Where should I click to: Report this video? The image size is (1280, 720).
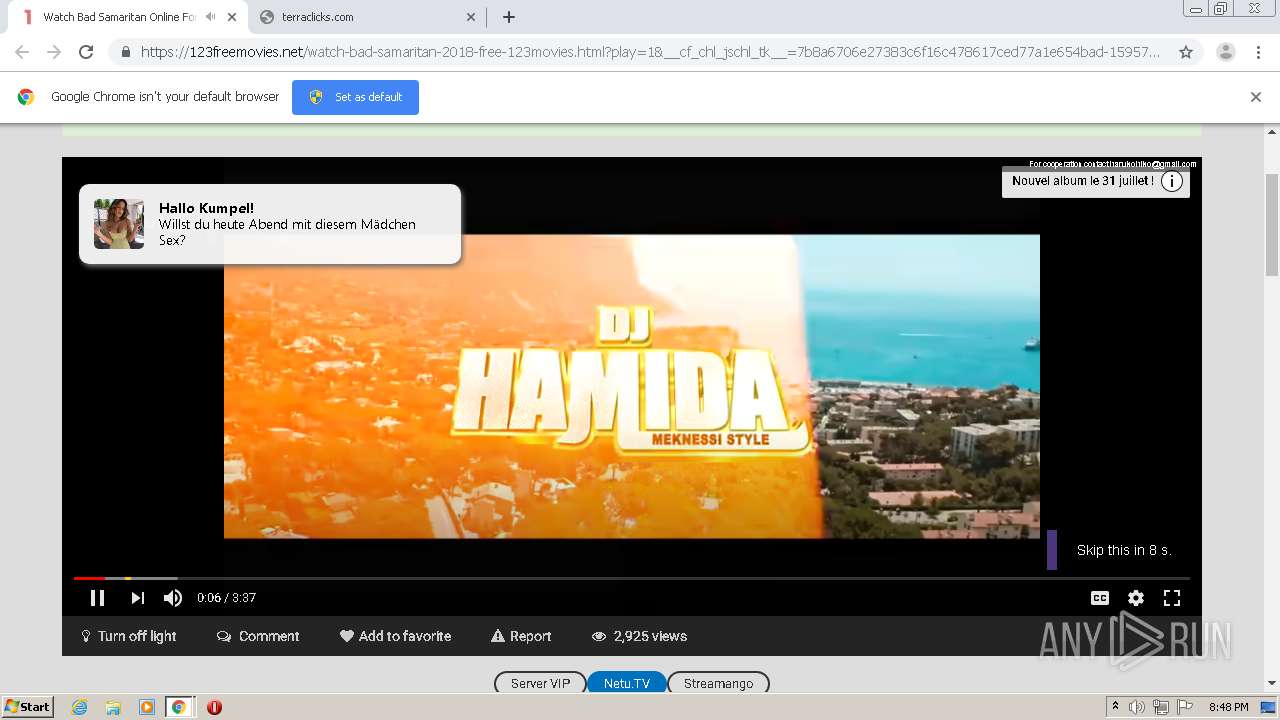click(521, 636)
